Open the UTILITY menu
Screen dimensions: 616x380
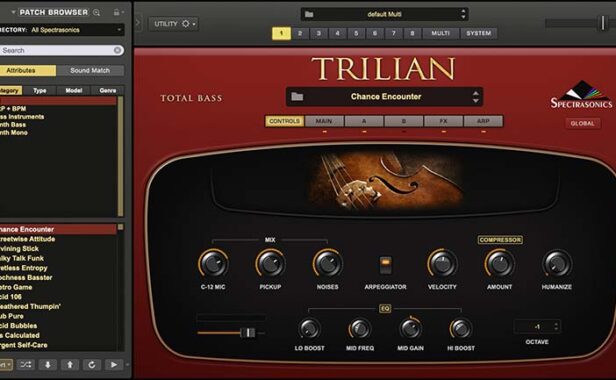(x=174, y=24)
